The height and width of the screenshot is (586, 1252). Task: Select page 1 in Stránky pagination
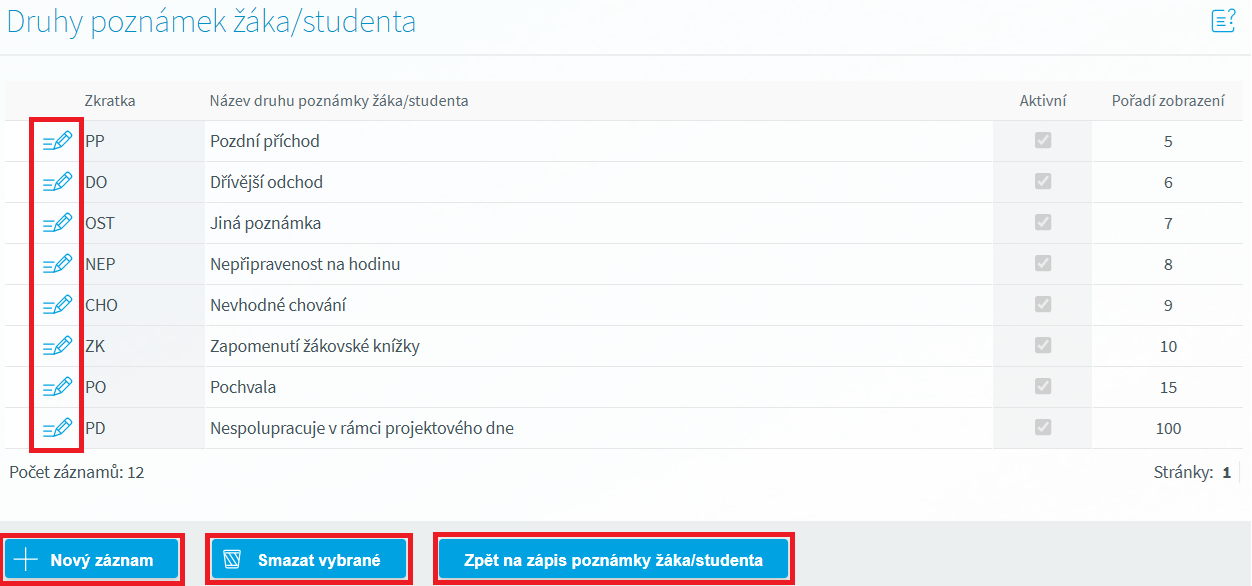click(x=1227, y=472)
